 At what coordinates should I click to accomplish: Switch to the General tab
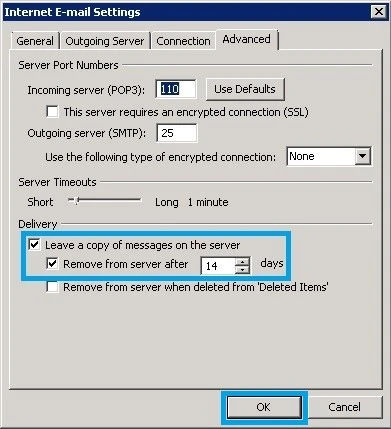point(35,41)
